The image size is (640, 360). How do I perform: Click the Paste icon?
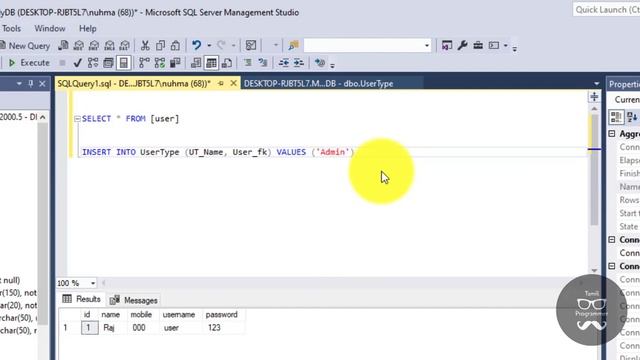[176, 45]
